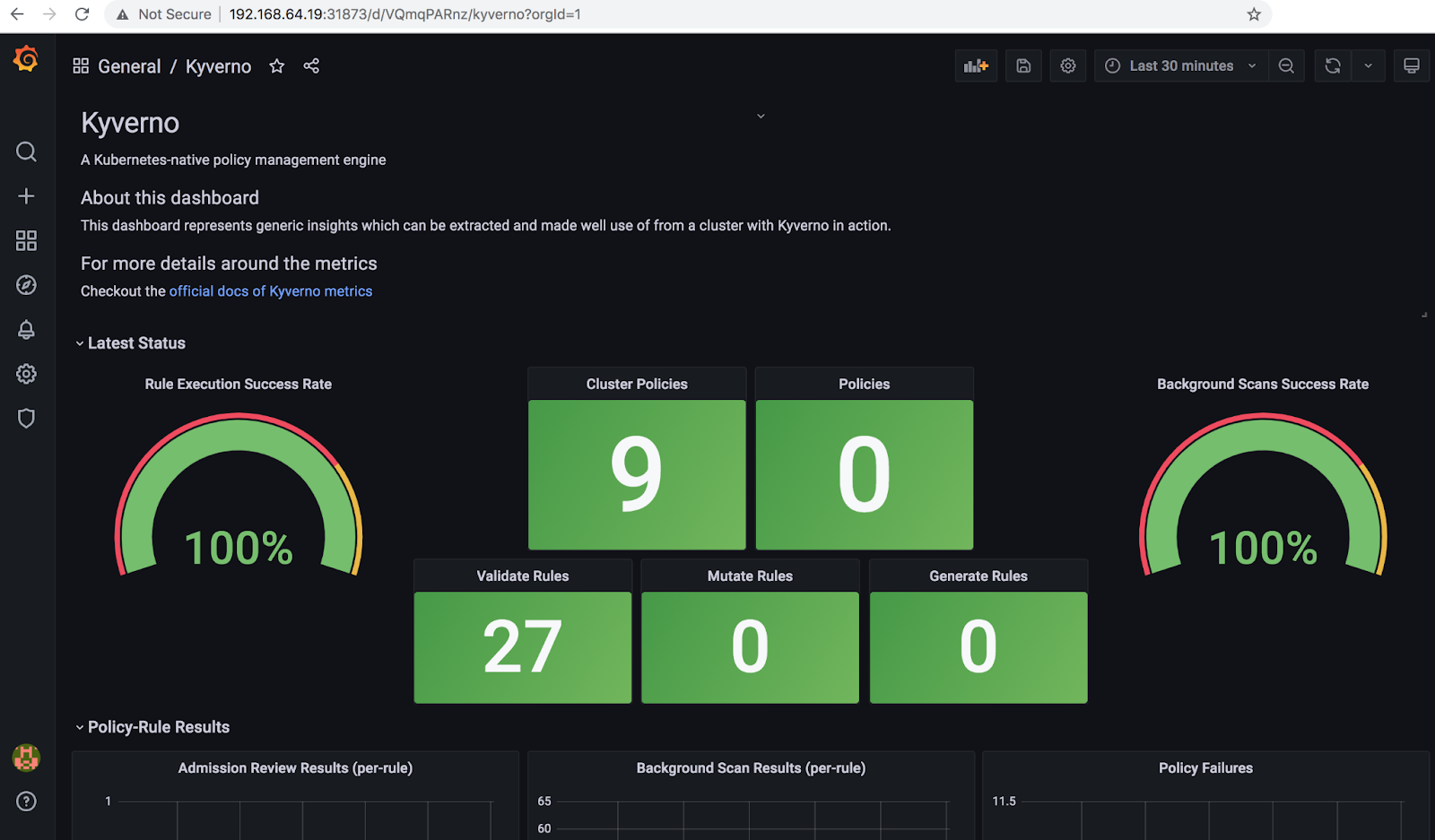Click the Add panel icon
This screenshot has height=840, width=1435.
(976, 65)
